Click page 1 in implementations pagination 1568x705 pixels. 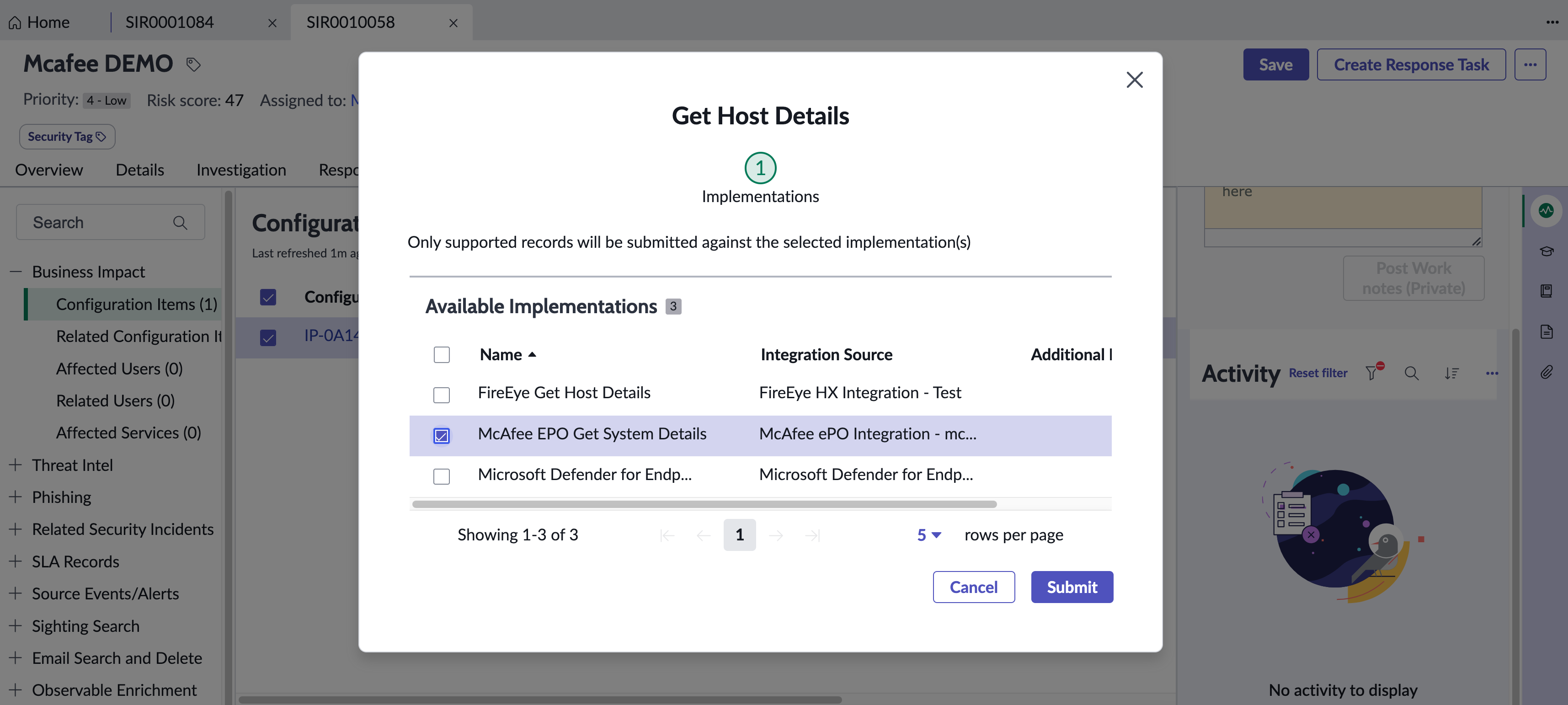[739, 534]
